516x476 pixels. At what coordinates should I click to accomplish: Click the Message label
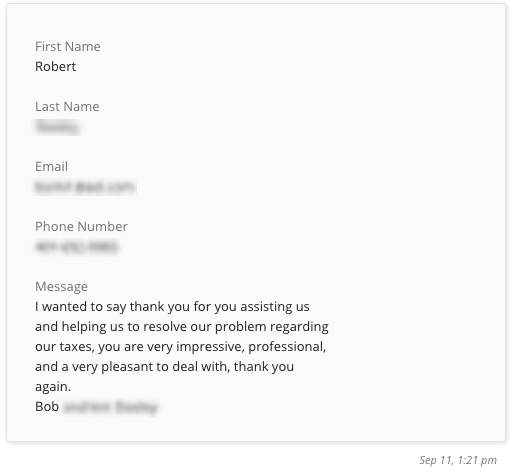coord(61,286)
